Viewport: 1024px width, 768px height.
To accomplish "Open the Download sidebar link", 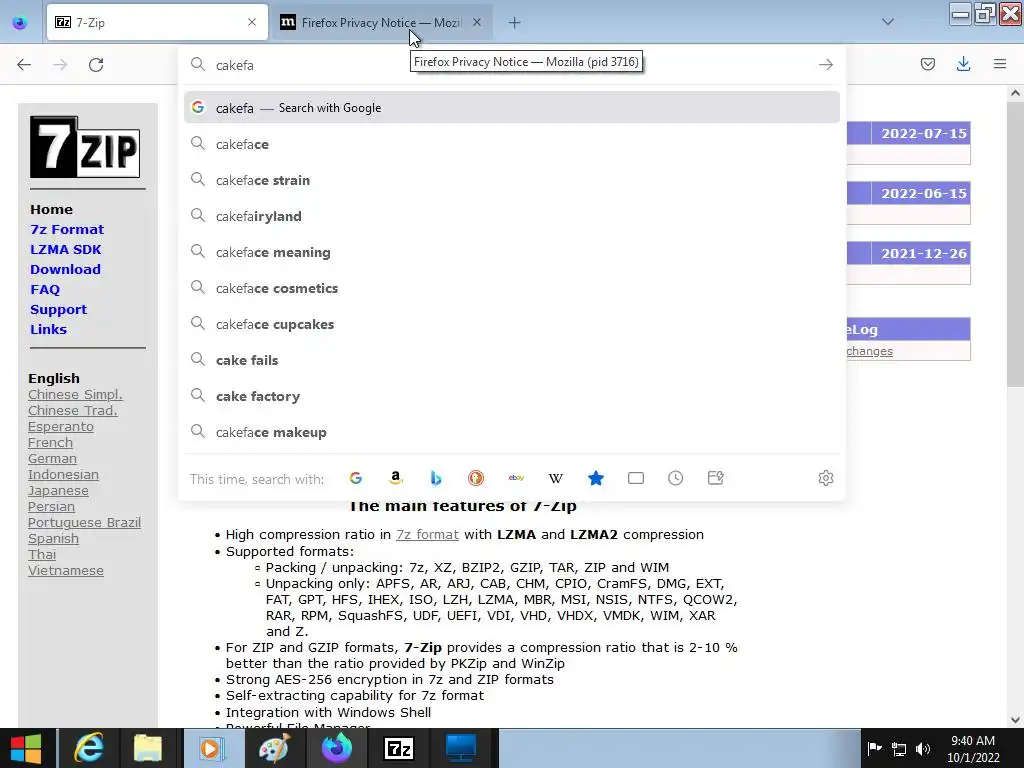I will [65, 269].
